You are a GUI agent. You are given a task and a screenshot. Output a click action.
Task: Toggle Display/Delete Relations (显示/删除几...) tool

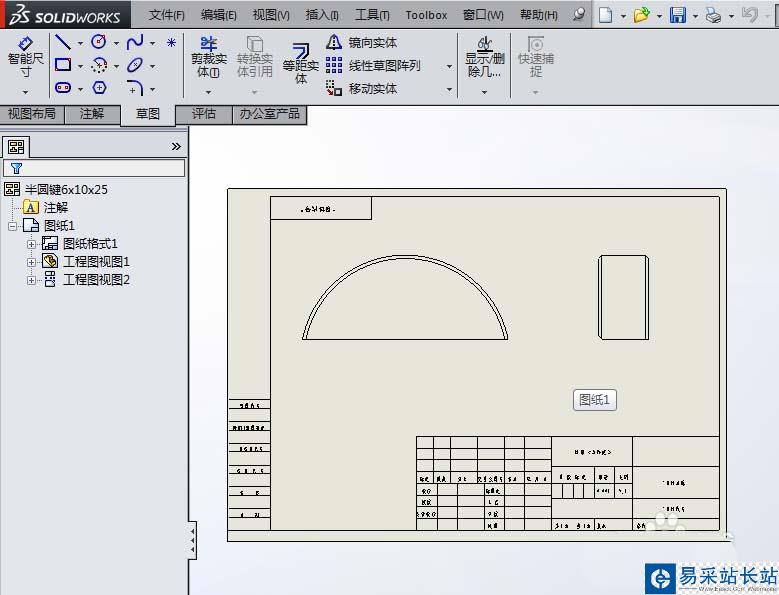click(x=485, y=57)
